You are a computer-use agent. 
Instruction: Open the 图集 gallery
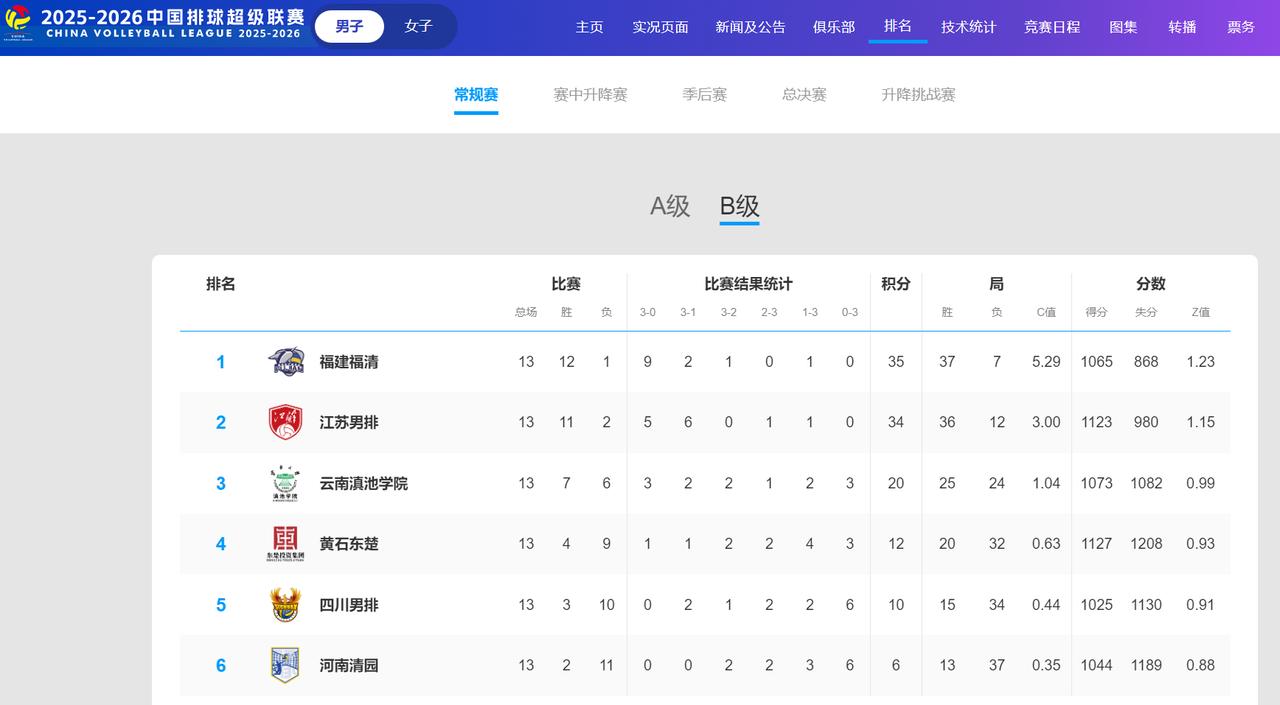(x=1123, y=27)
